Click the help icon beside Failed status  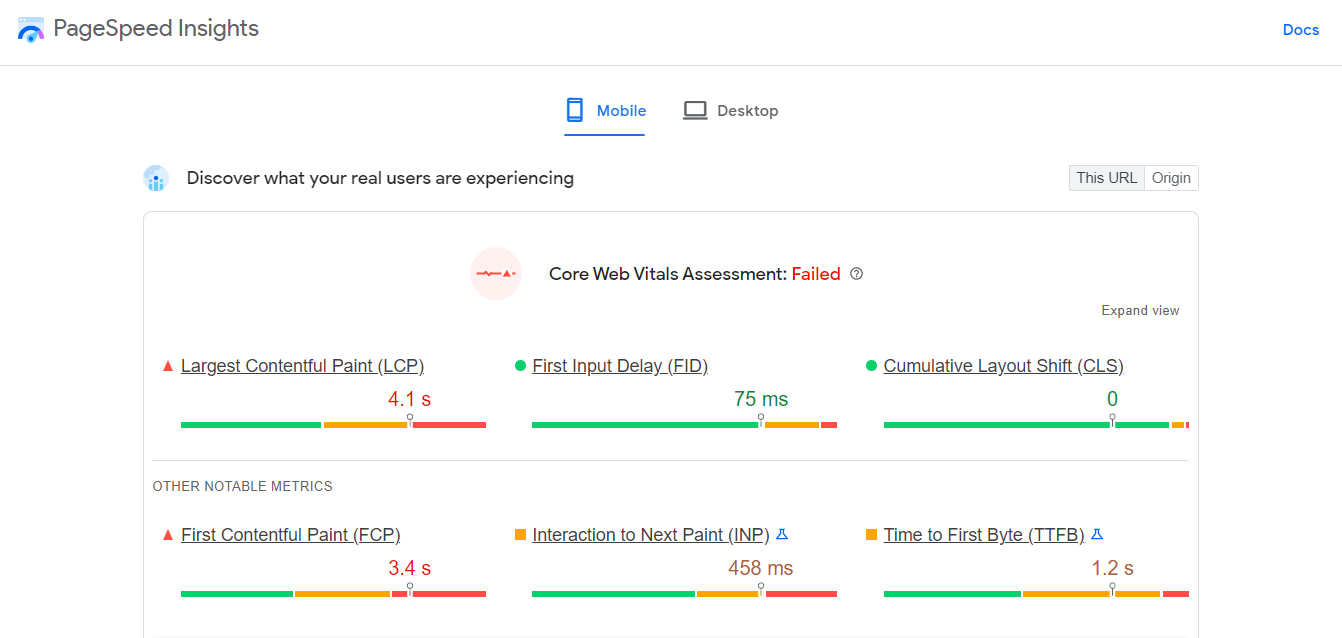pos(856,274)
